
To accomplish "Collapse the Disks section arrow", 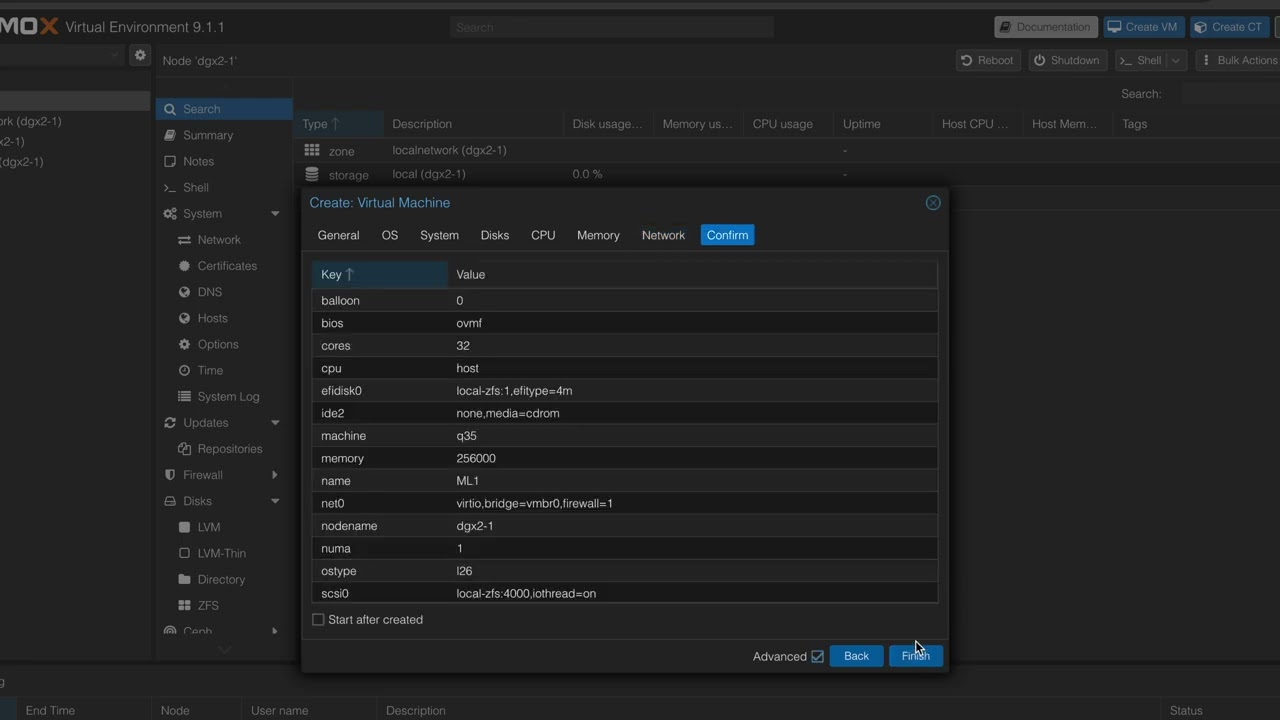I will coord(275,501).
